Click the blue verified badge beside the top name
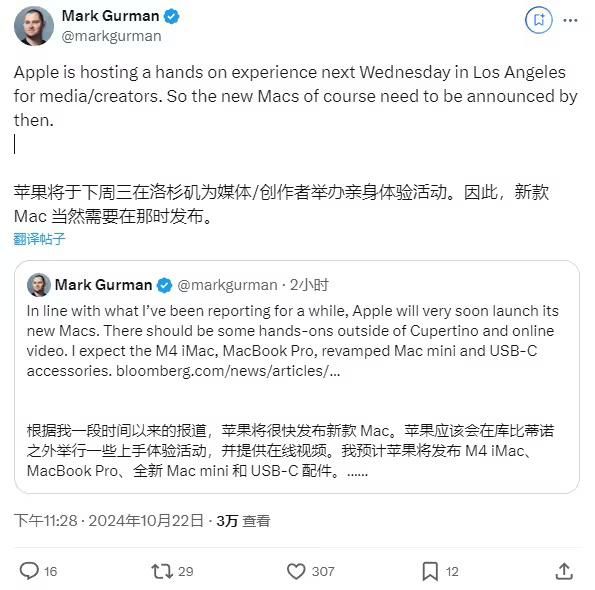 pyautogui.click(x=172, y=16)
